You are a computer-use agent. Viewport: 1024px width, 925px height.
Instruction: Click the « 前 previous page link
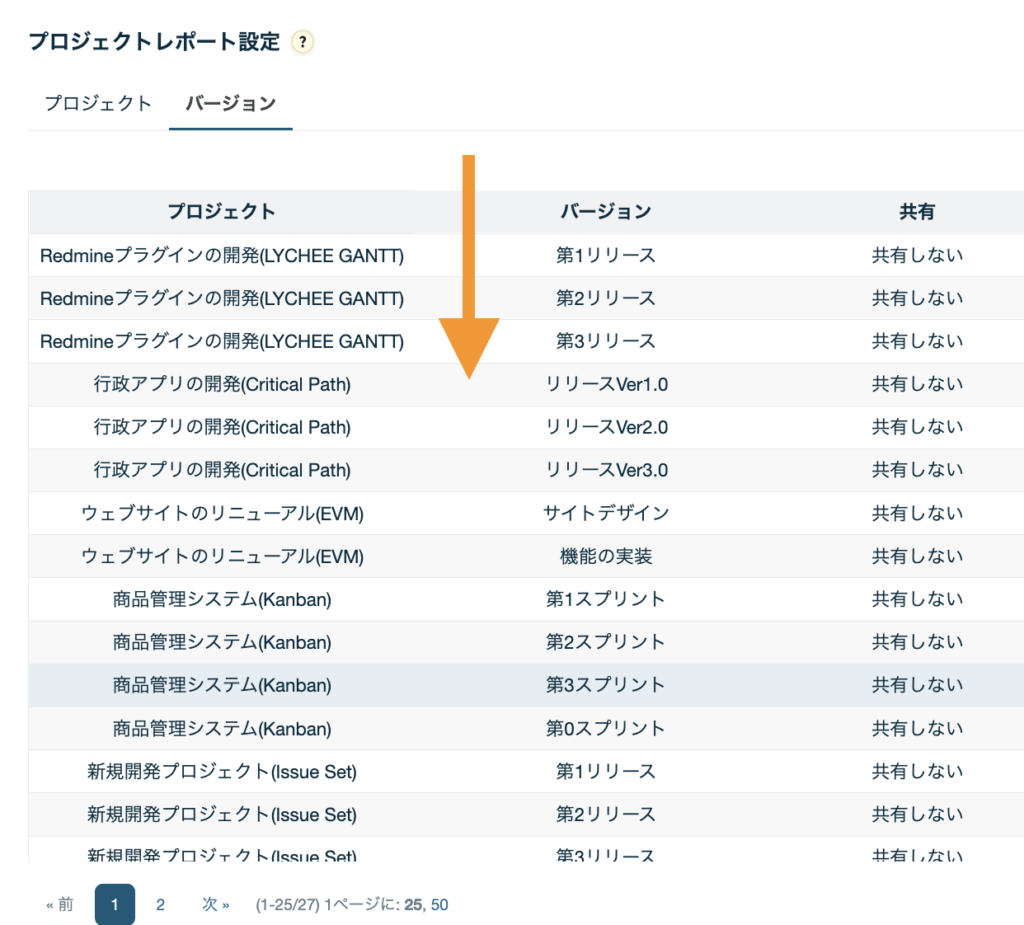click(60, 905)
